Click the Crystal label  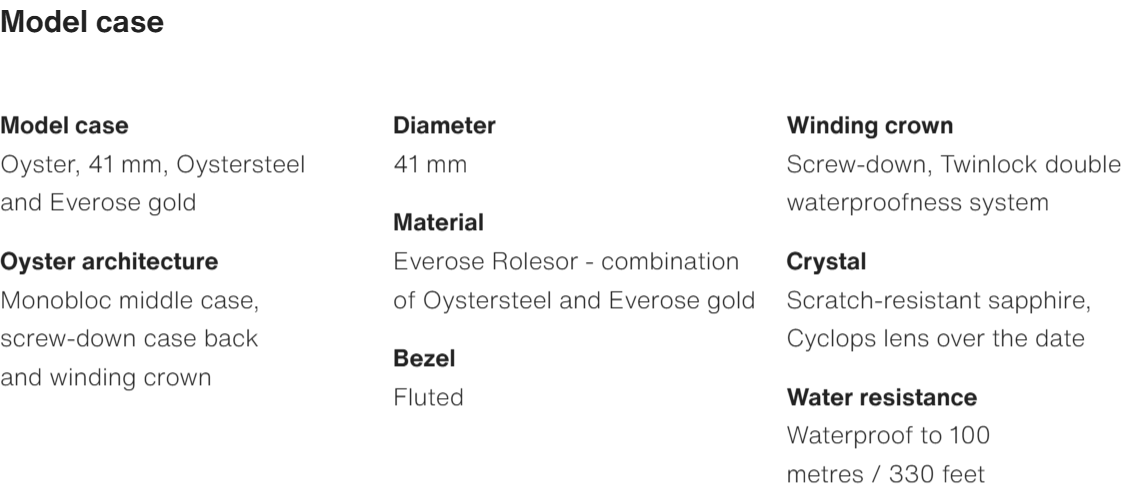pos(826,262)
